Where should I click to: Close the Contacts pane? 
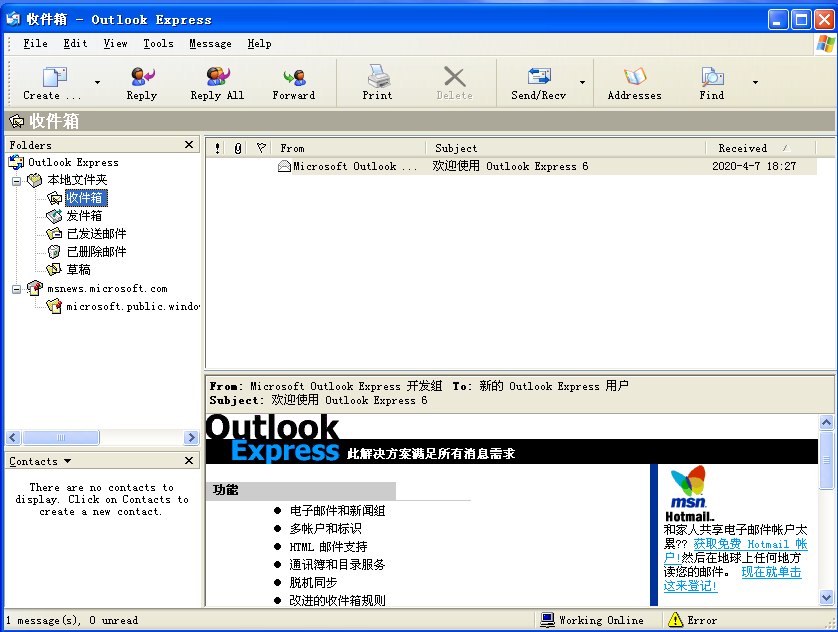point(189,461)
